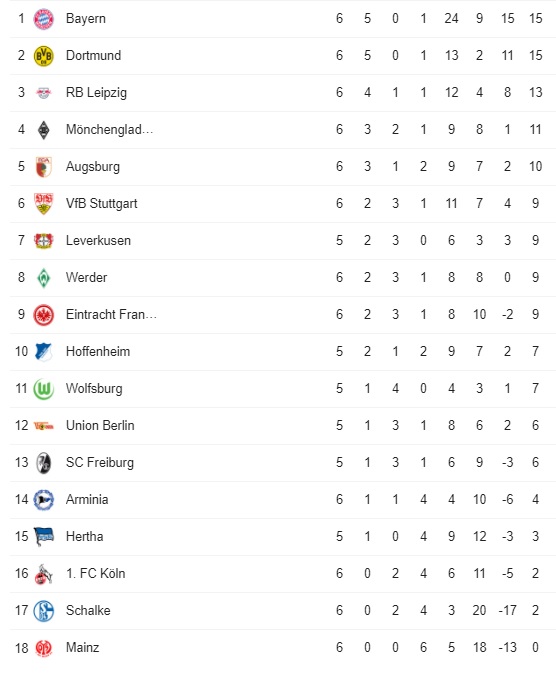
Task: Click the Wolfsburg green W logo
Action: pos(43,389)
